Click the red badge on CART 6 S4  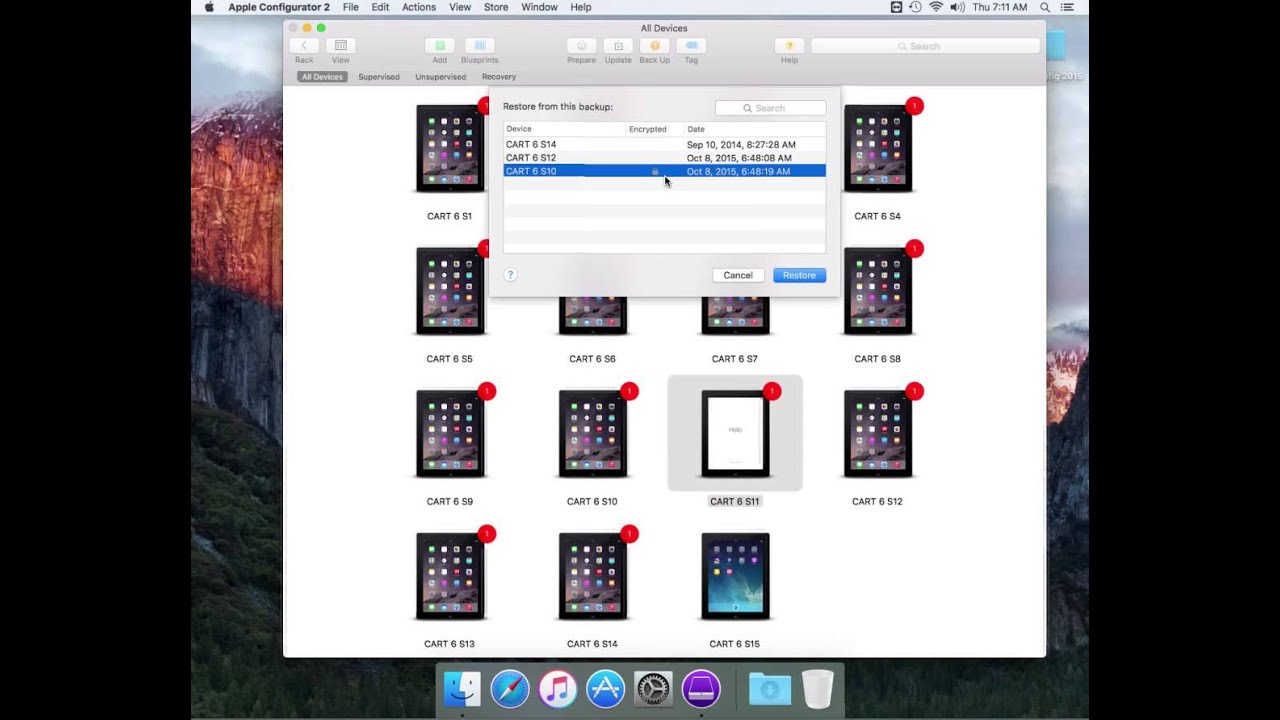tap(914, 106)
